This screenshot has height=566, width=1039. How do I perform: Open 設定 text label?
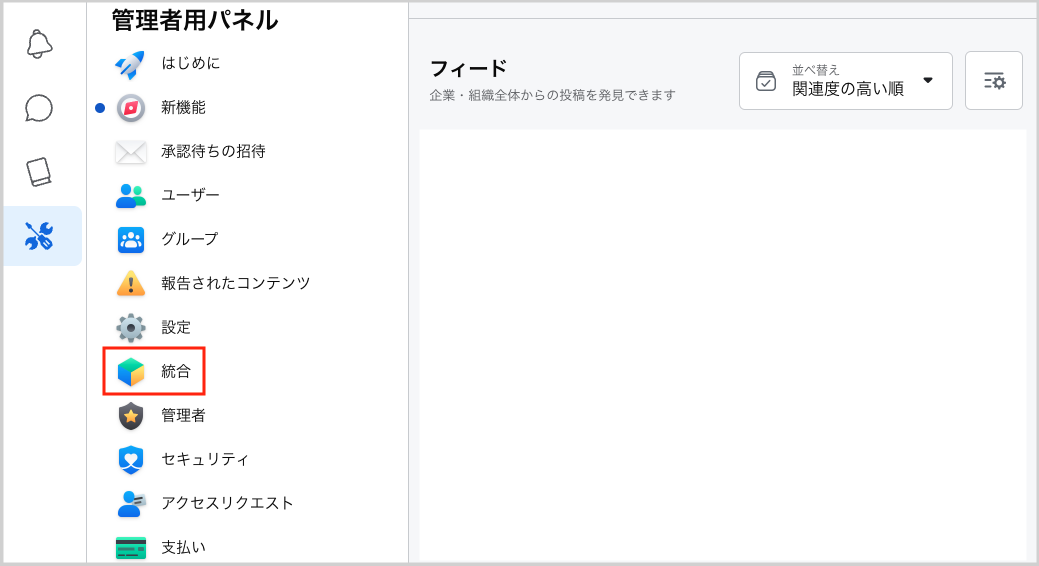[x=176, y=327]
